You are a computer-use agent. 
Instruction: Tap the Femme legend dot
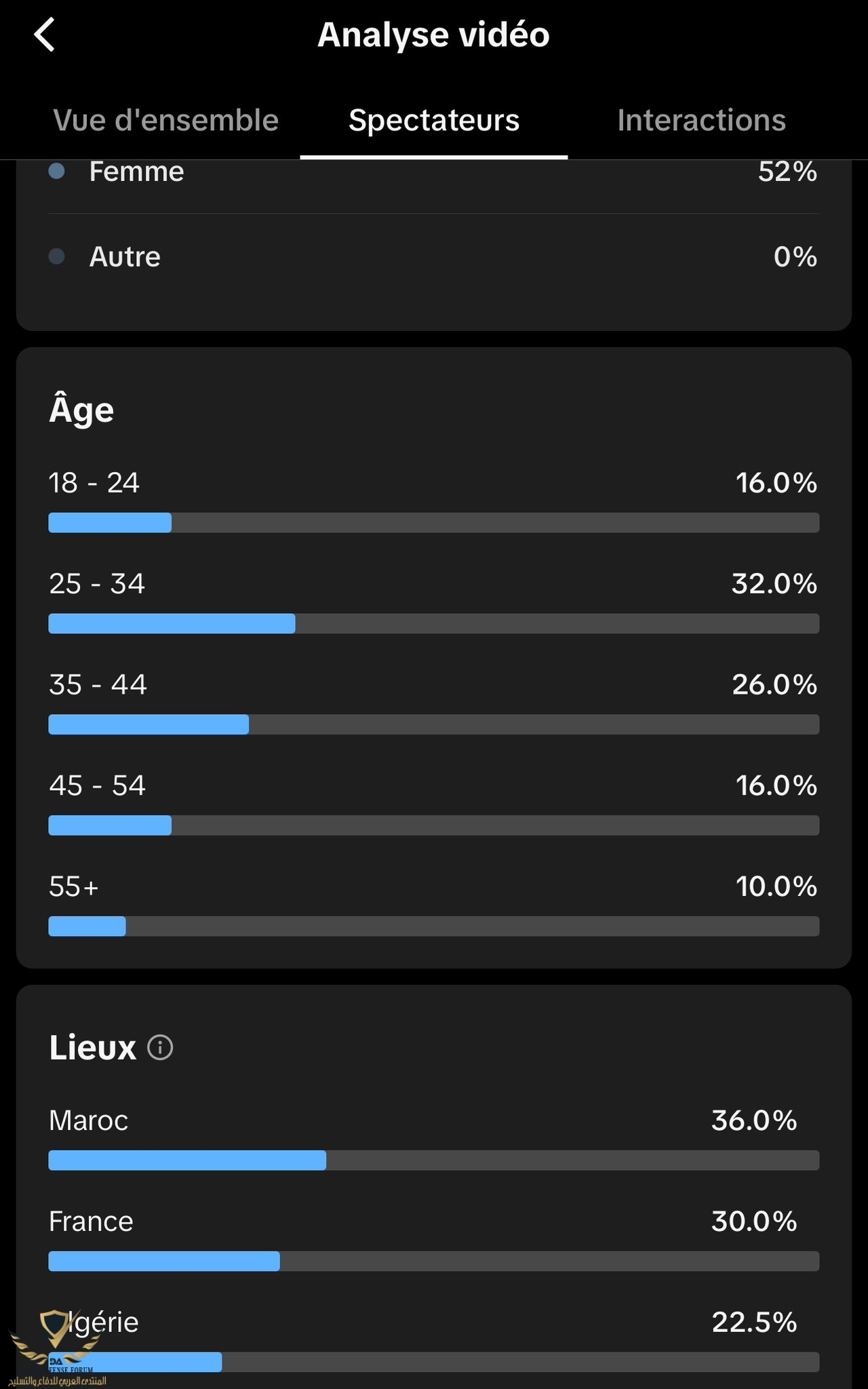pos(57,171)
